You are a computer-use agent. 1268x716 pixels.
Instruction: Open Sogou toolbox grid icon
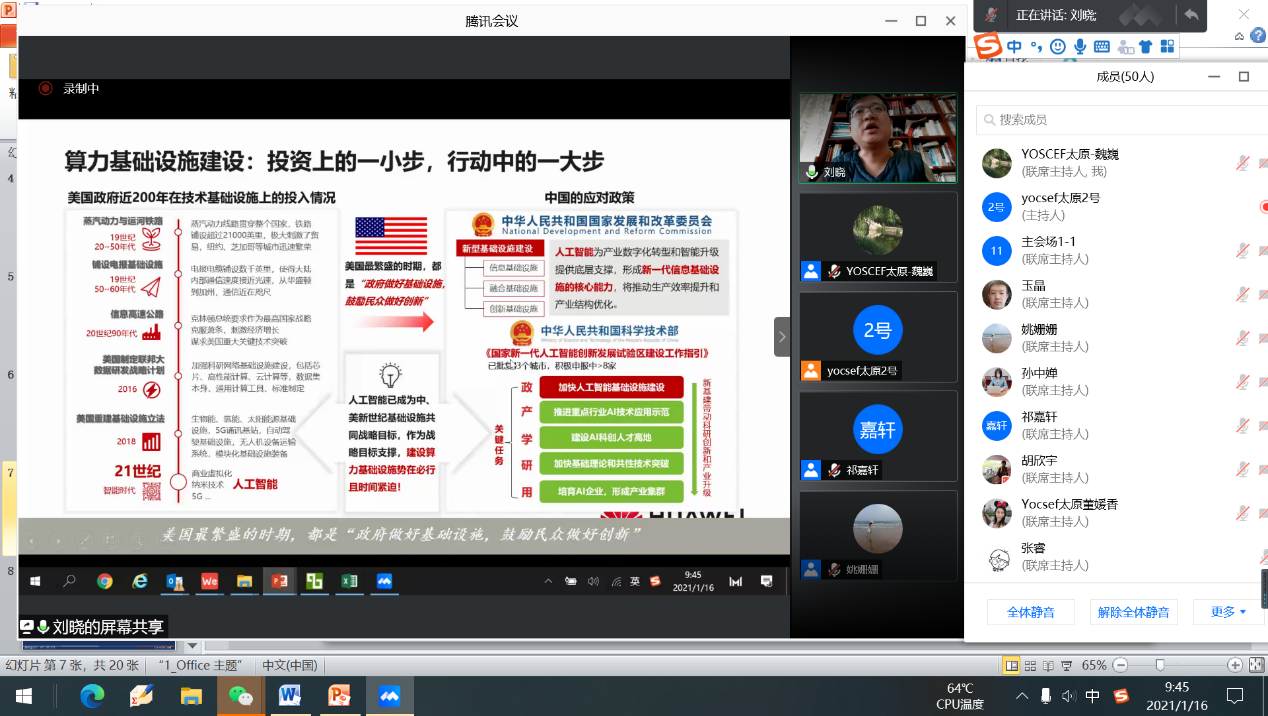1167,46
